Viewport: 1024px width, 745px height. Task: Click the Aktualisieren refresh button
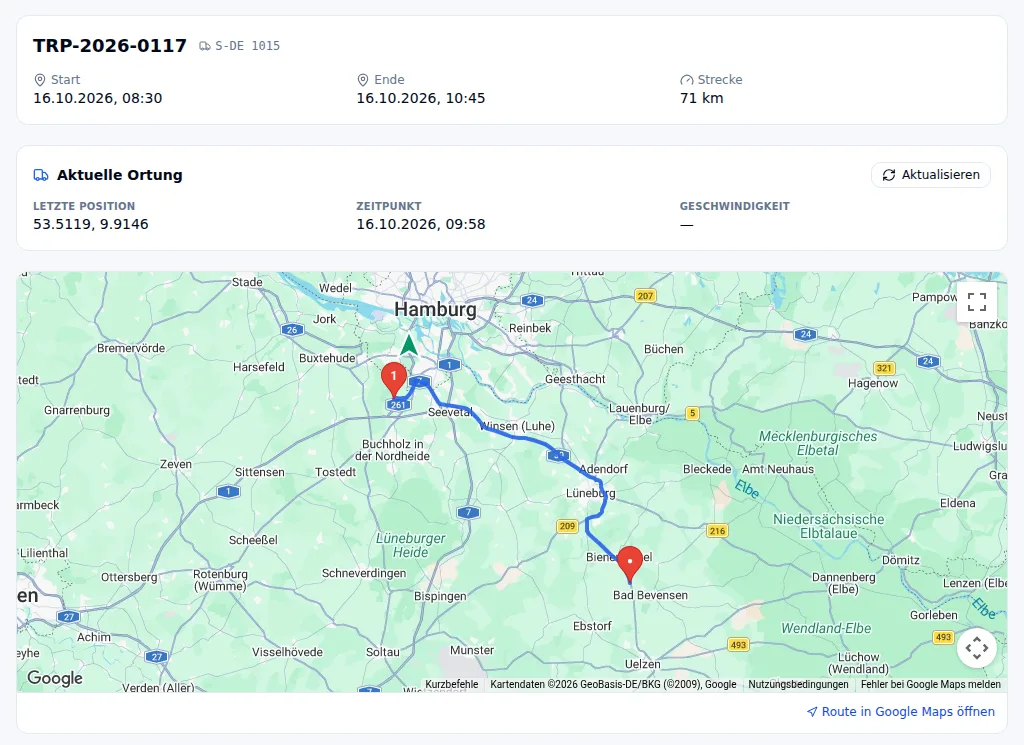point(931,174)
